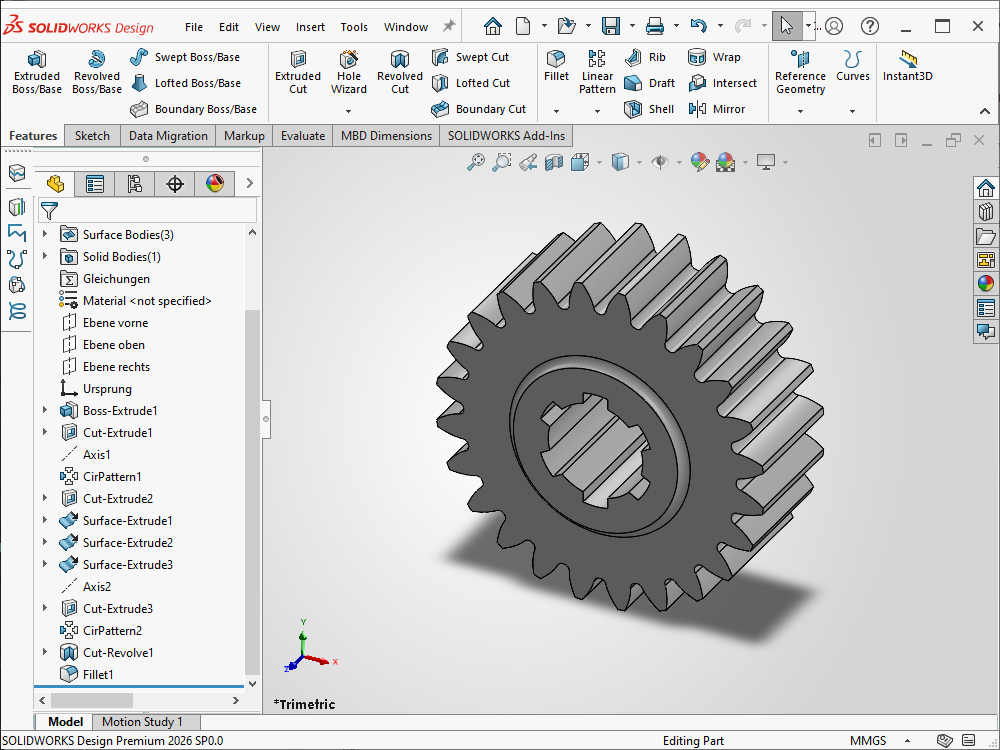
Task: Toggle the Hide/Show Items eye icon
Action: point(659,161)
